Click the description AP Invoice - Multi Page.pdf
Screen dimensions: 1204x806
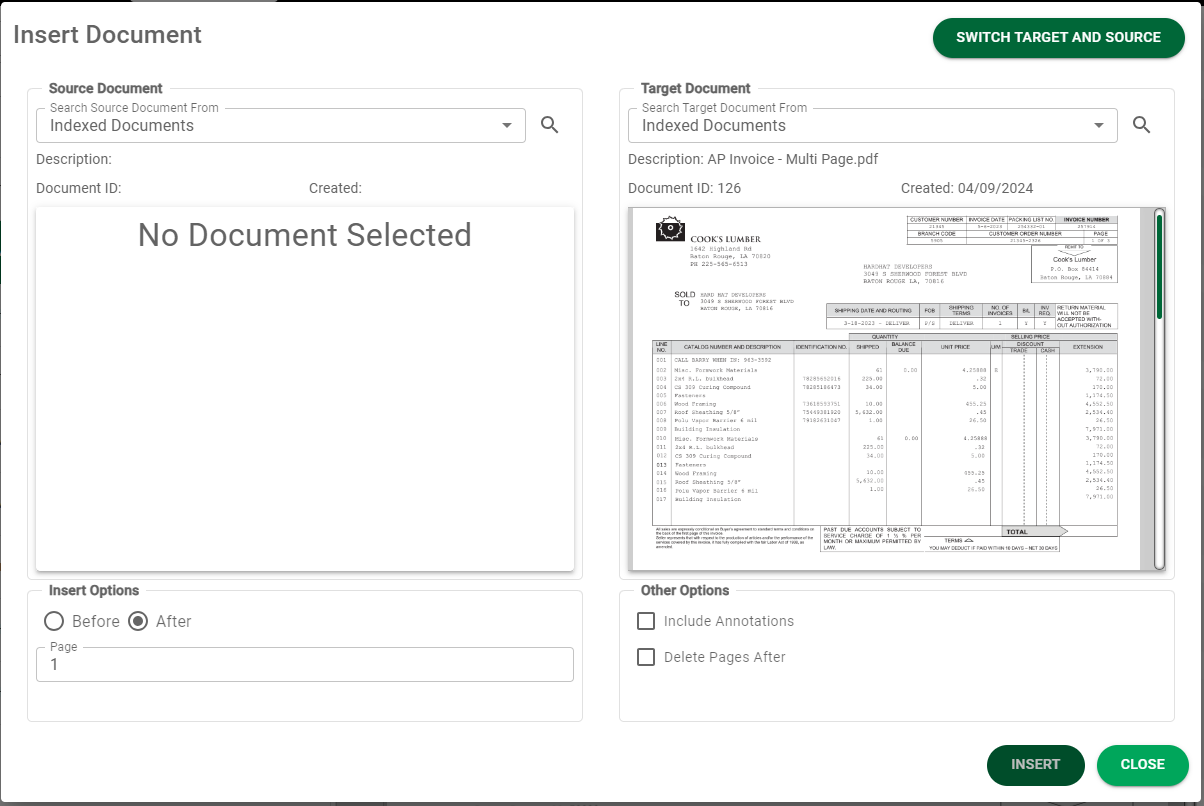tap(753, 159)
